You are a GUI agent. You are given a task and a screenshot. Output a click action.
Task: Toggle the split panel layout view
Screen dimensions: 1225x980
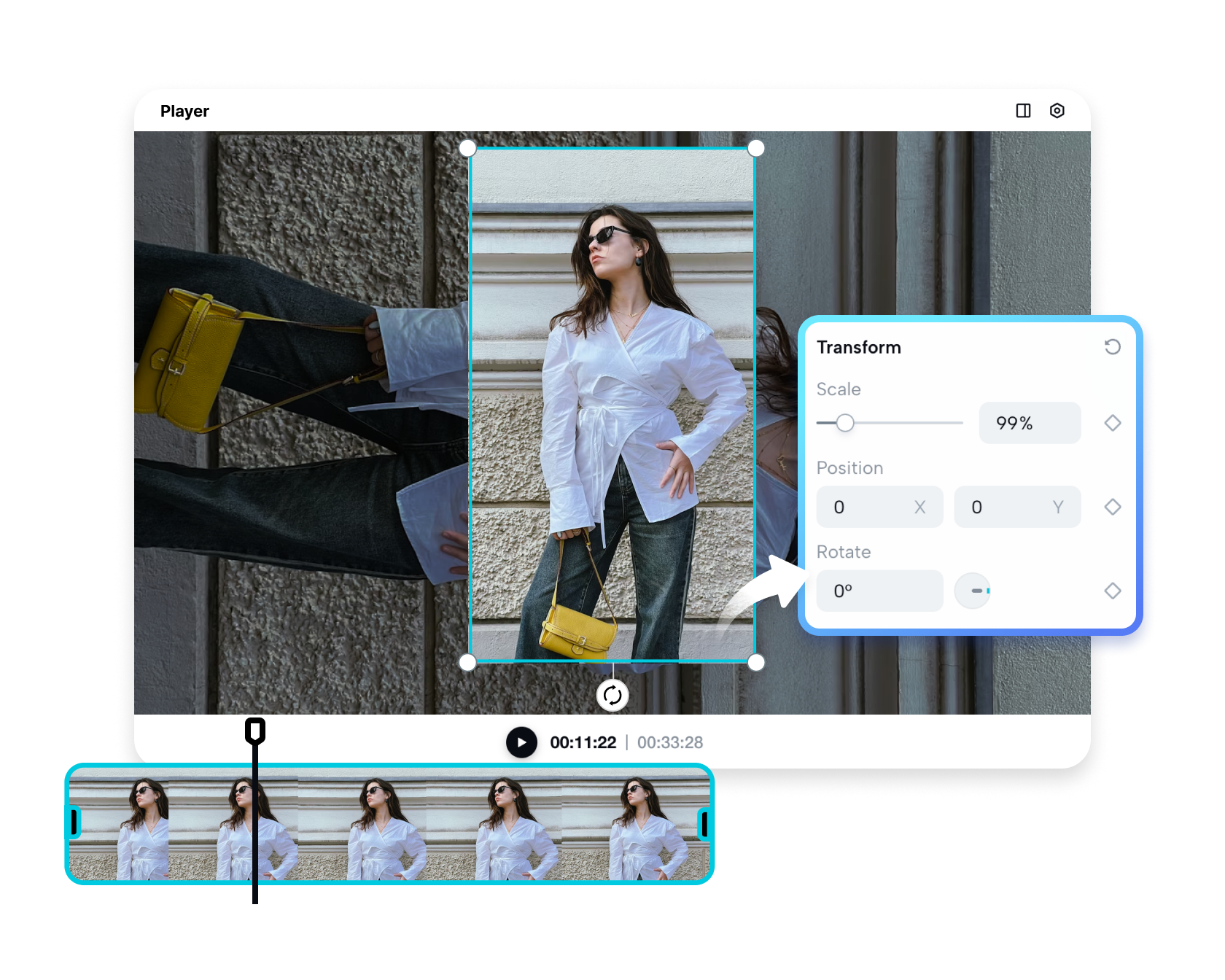pos(1024,111)
